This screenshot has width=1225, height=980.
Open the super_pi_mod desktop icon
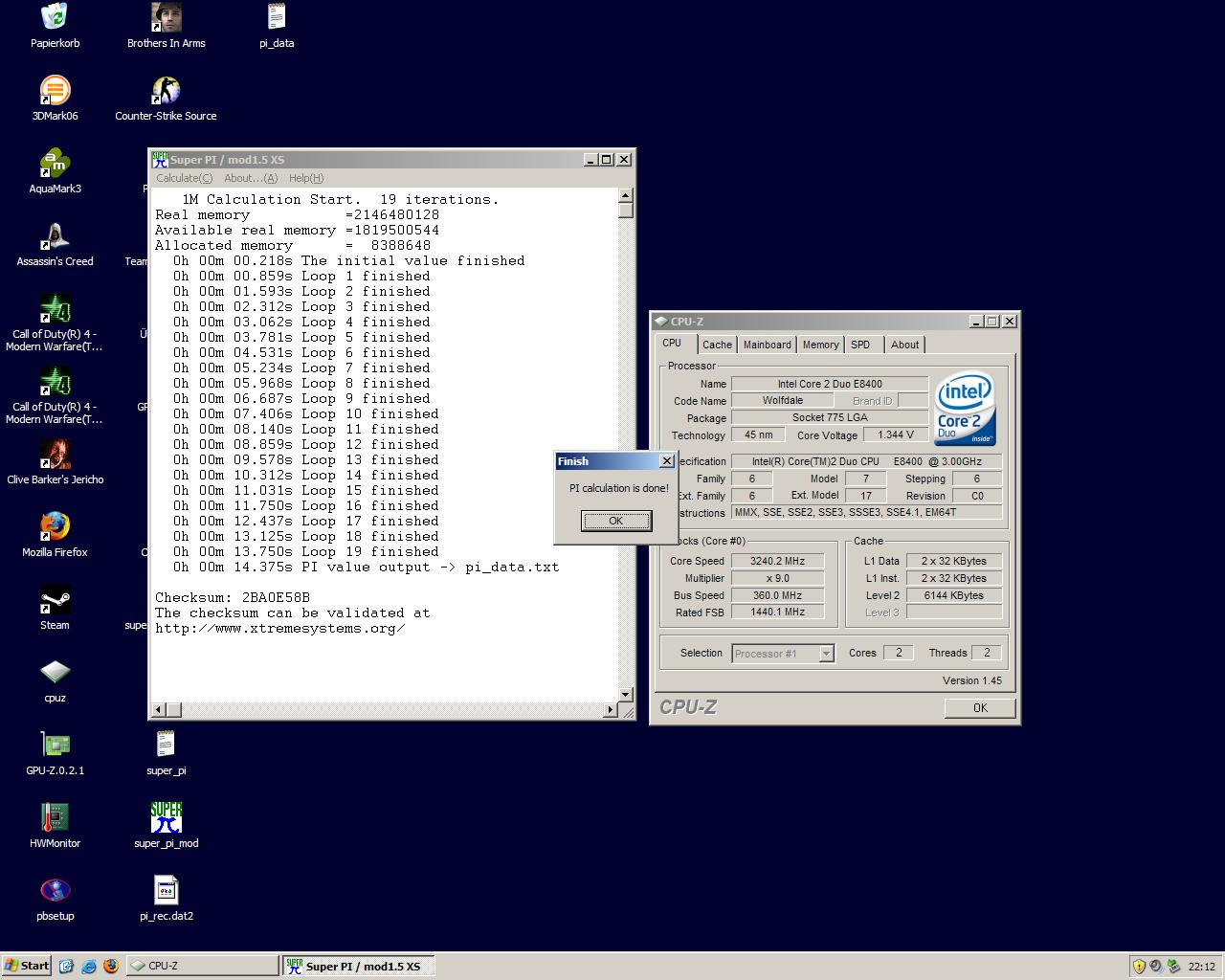point(166,819)
